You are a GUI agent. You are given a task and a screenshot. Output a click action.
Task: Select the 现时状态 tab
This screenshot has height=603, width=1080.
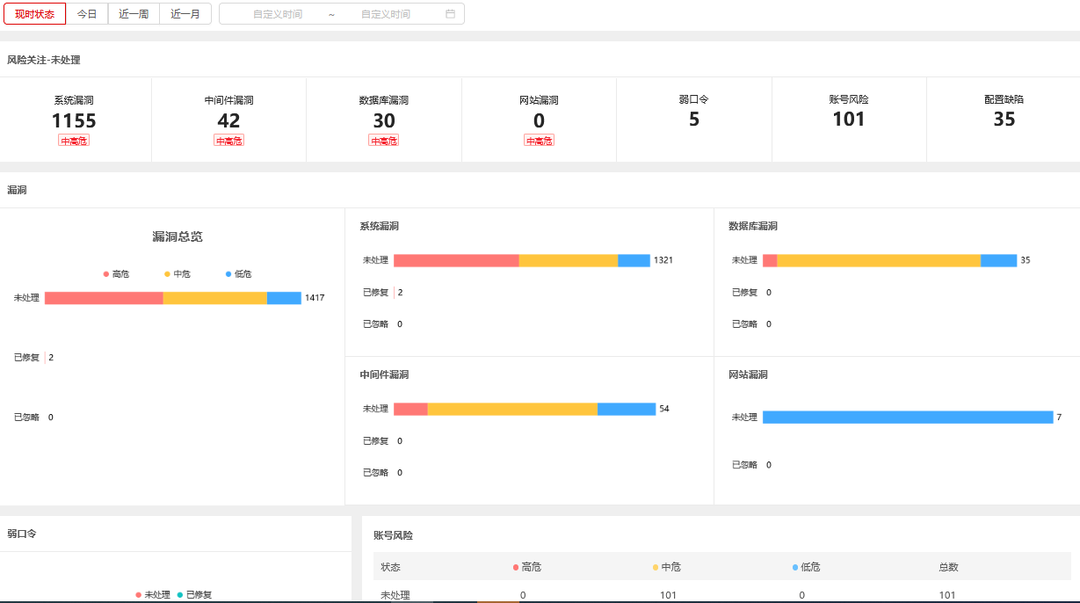click(x=35, y=14)
